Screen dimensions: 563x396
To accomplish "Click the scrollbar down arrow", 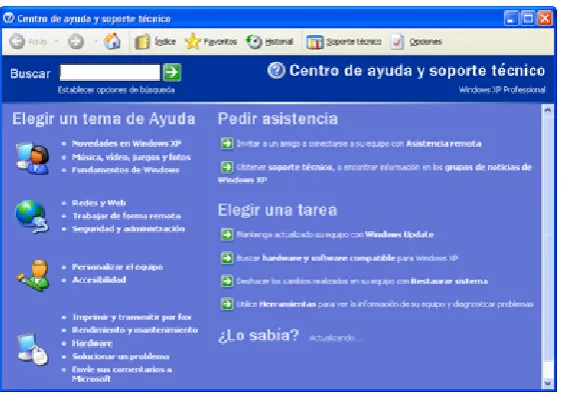I will (x=548, y=383).
